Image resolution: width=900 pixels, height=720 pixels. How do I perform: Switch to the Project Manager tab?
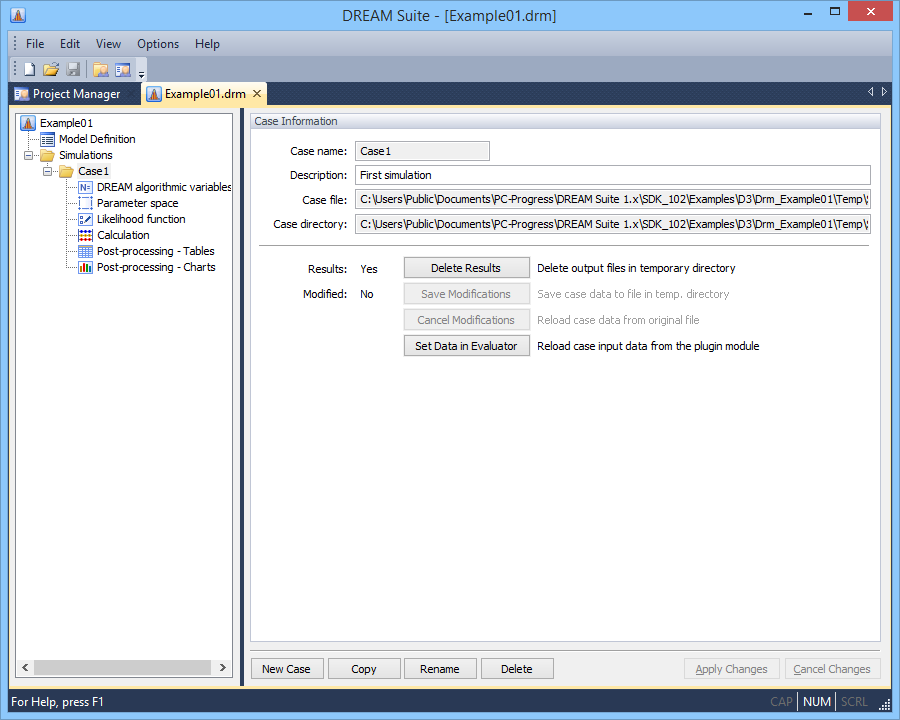[76, 94]
